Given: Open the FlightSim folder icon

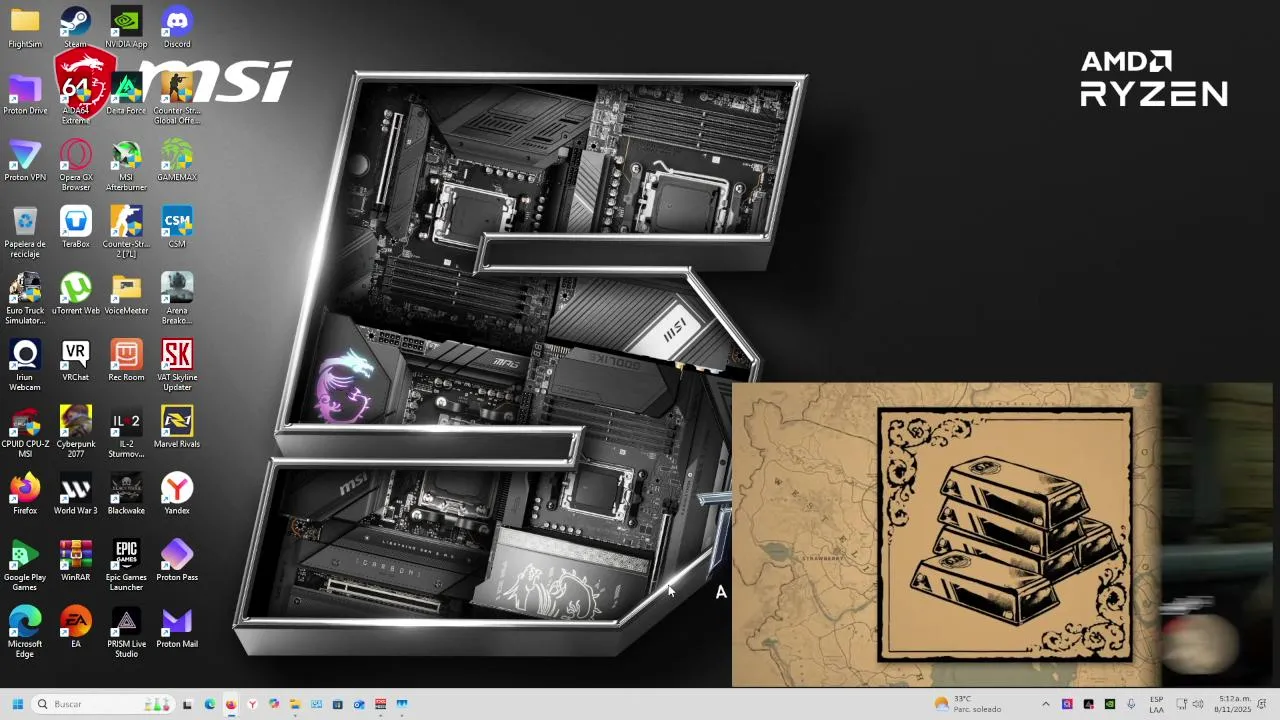Looking at the screenshot, I should coord(25,27).
